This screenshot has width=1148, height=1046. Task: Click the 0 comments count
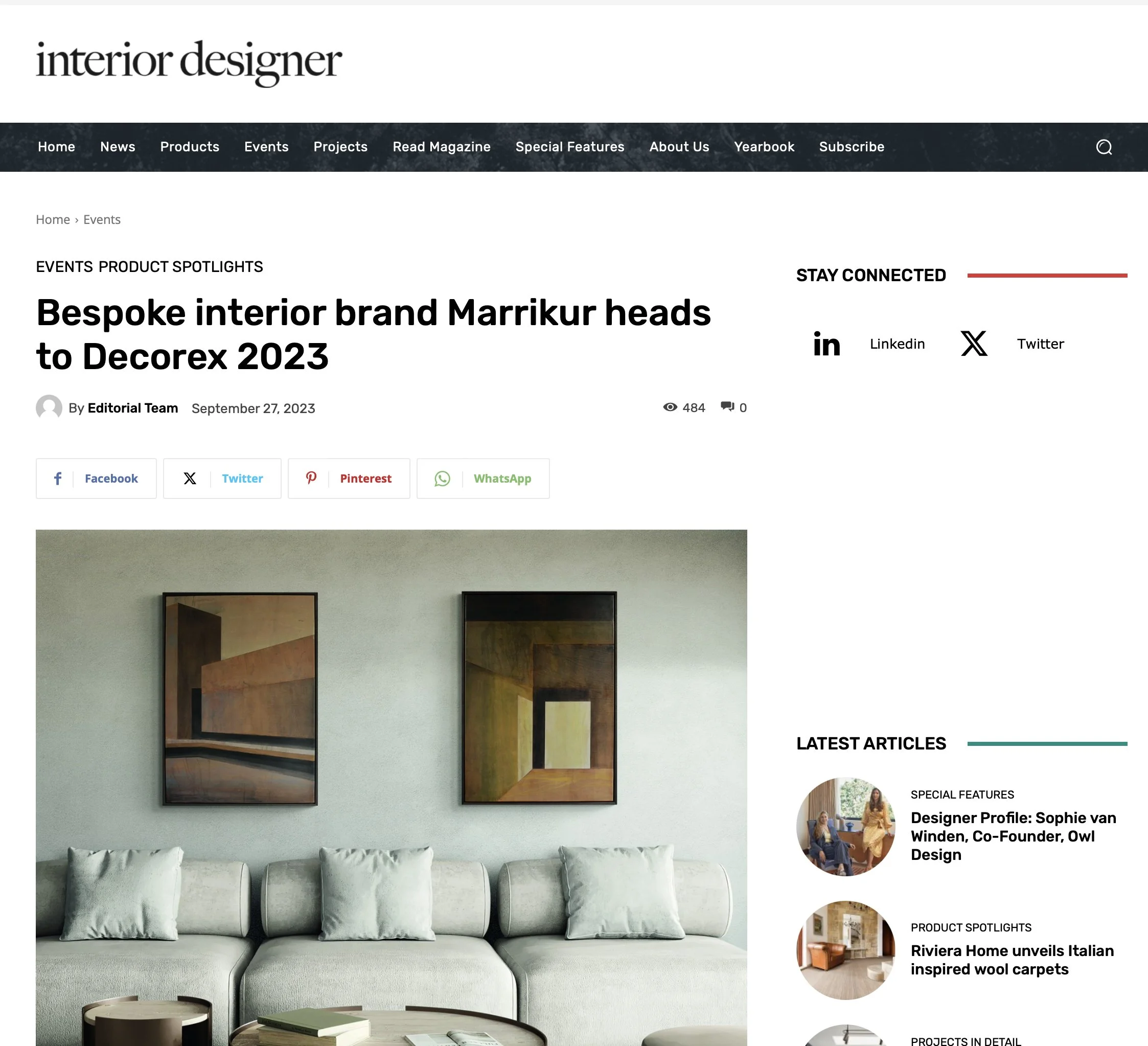pyautogui.click(x=743, y=408)
